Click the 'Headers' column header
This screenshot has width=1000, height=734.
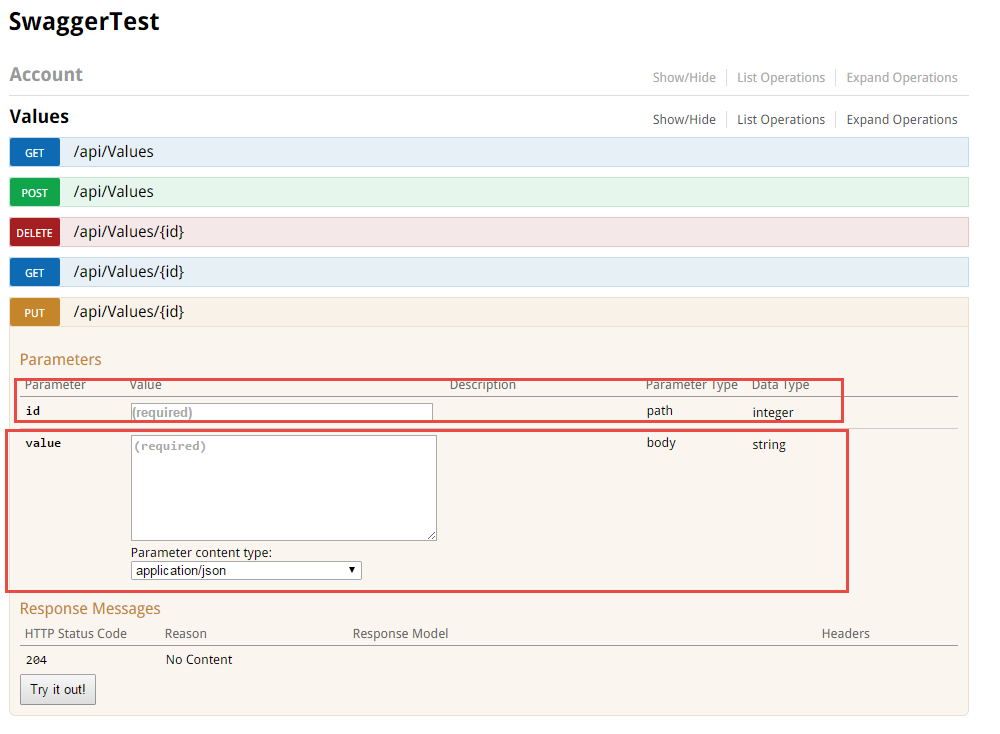coord(845,634)
